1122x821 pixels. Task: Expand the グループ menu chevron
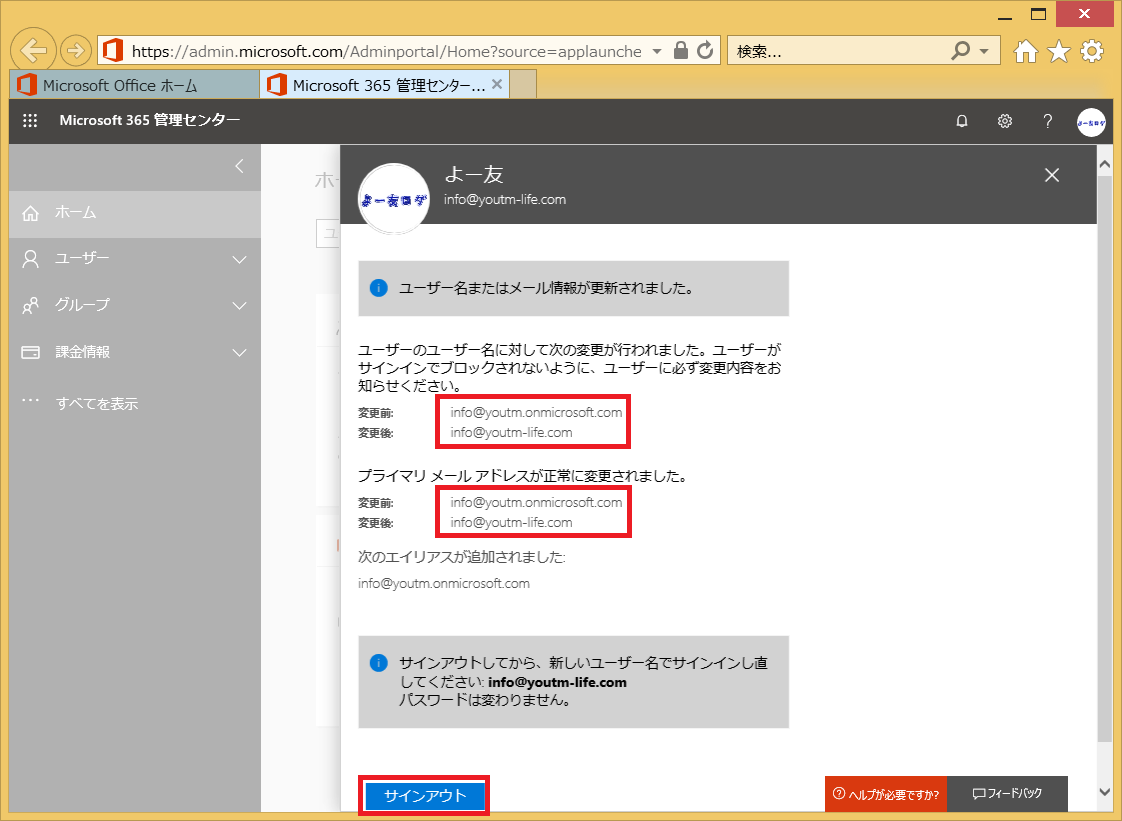coord(240,306)
